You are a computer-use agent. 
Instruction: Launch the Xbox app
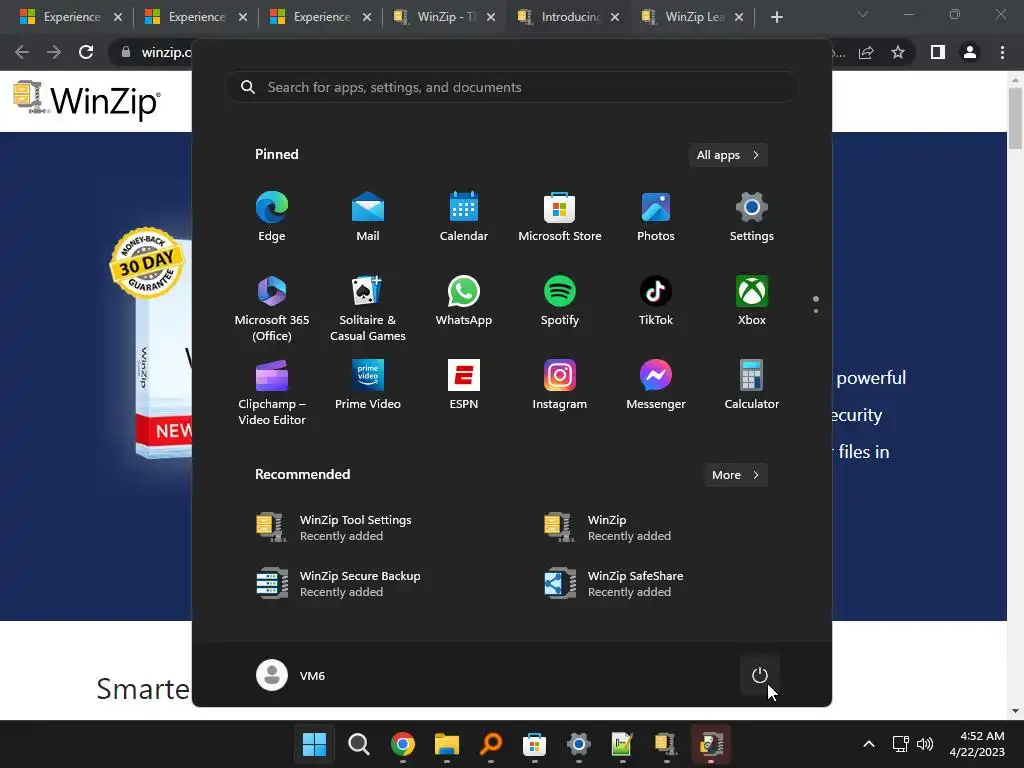click(752, 300)
